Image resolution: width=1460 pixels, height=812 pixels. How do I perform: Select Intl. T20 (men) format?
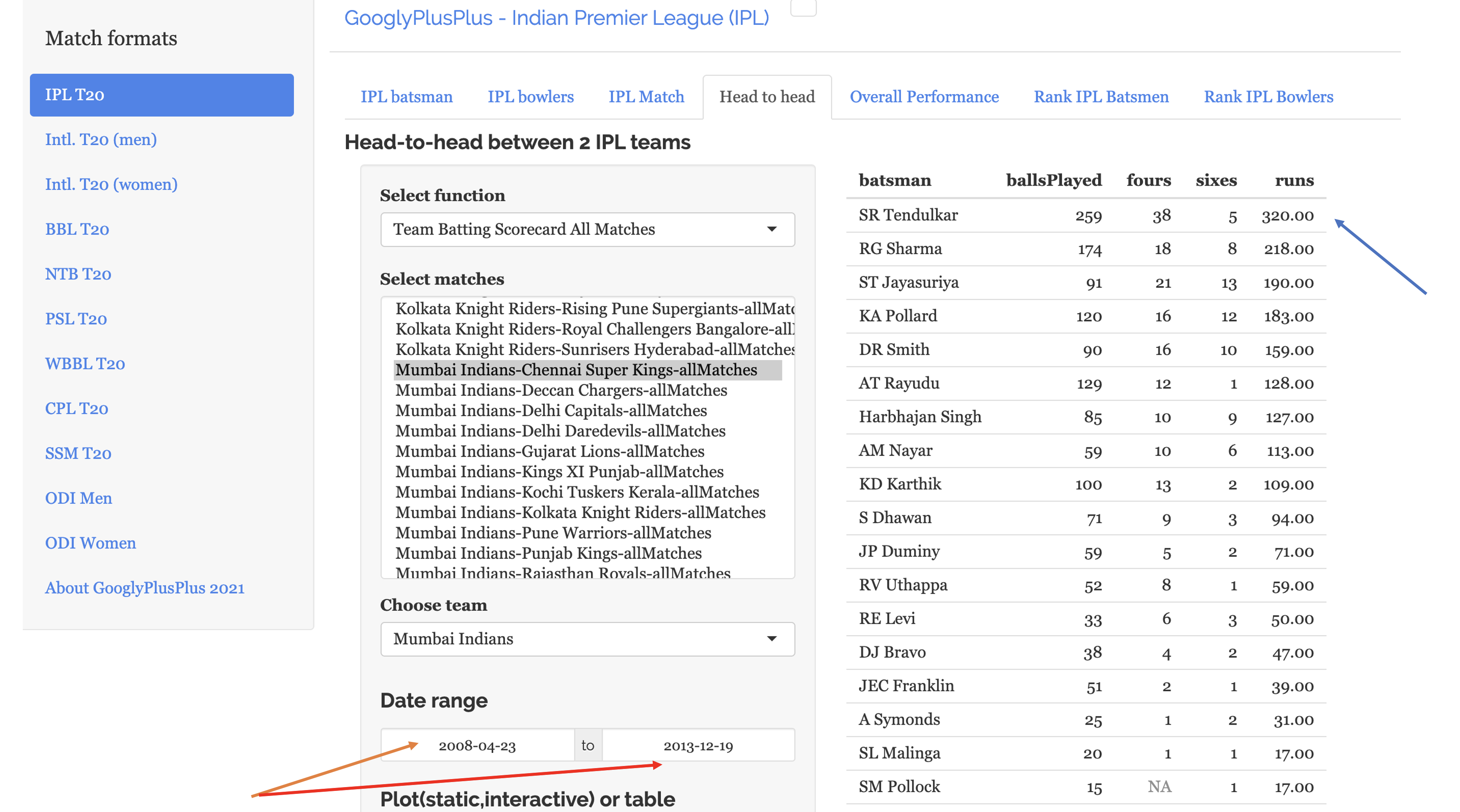click(x=101, y=139)
